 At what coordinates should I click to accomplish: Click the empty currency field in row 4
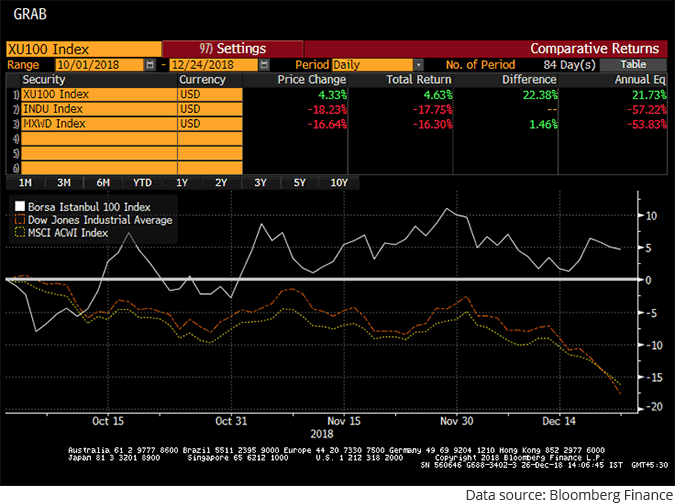click(210, 139)
